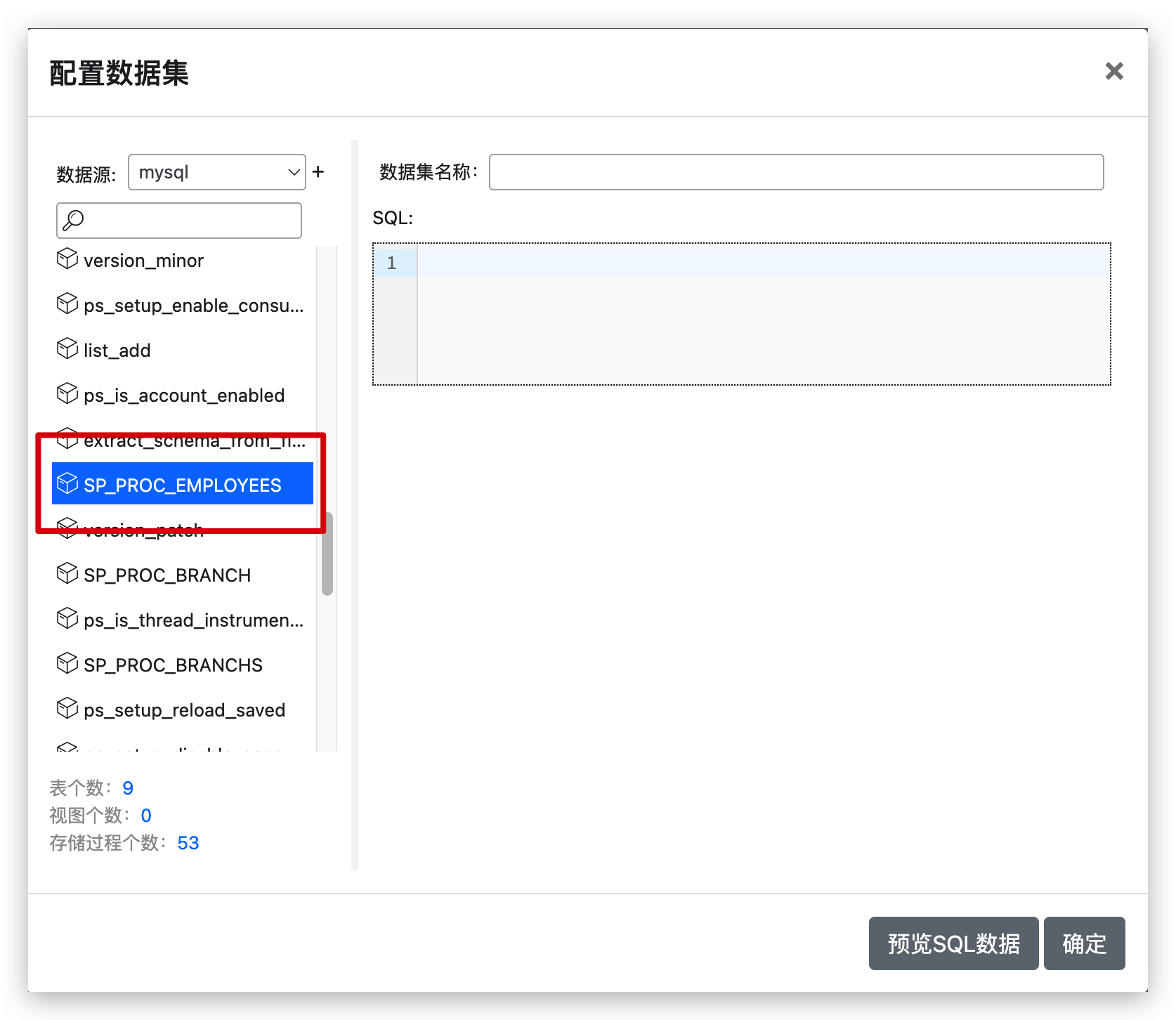1176x1020 pixels.
Task: Select ps_is_account_enabled entry
Action: (184, 395)
